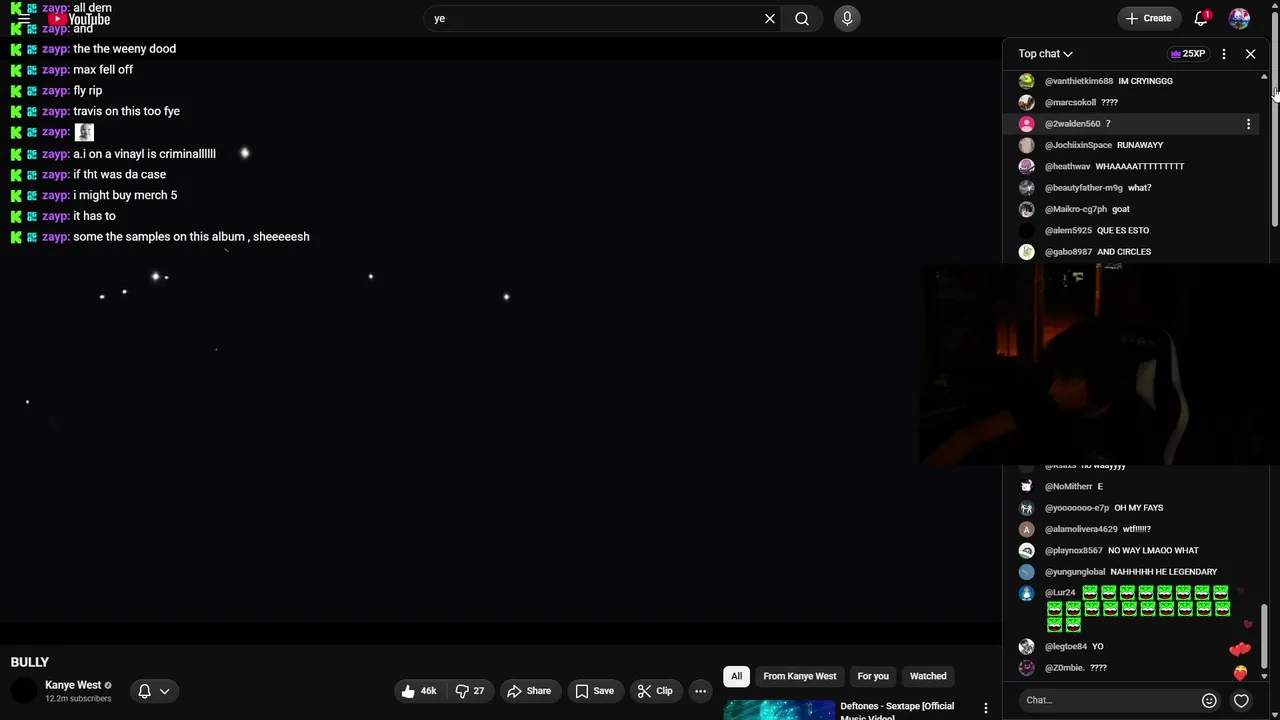
Task: Open options menu for Deftones Sextape video
Action: pyautogui.click(x=985, y=709)
